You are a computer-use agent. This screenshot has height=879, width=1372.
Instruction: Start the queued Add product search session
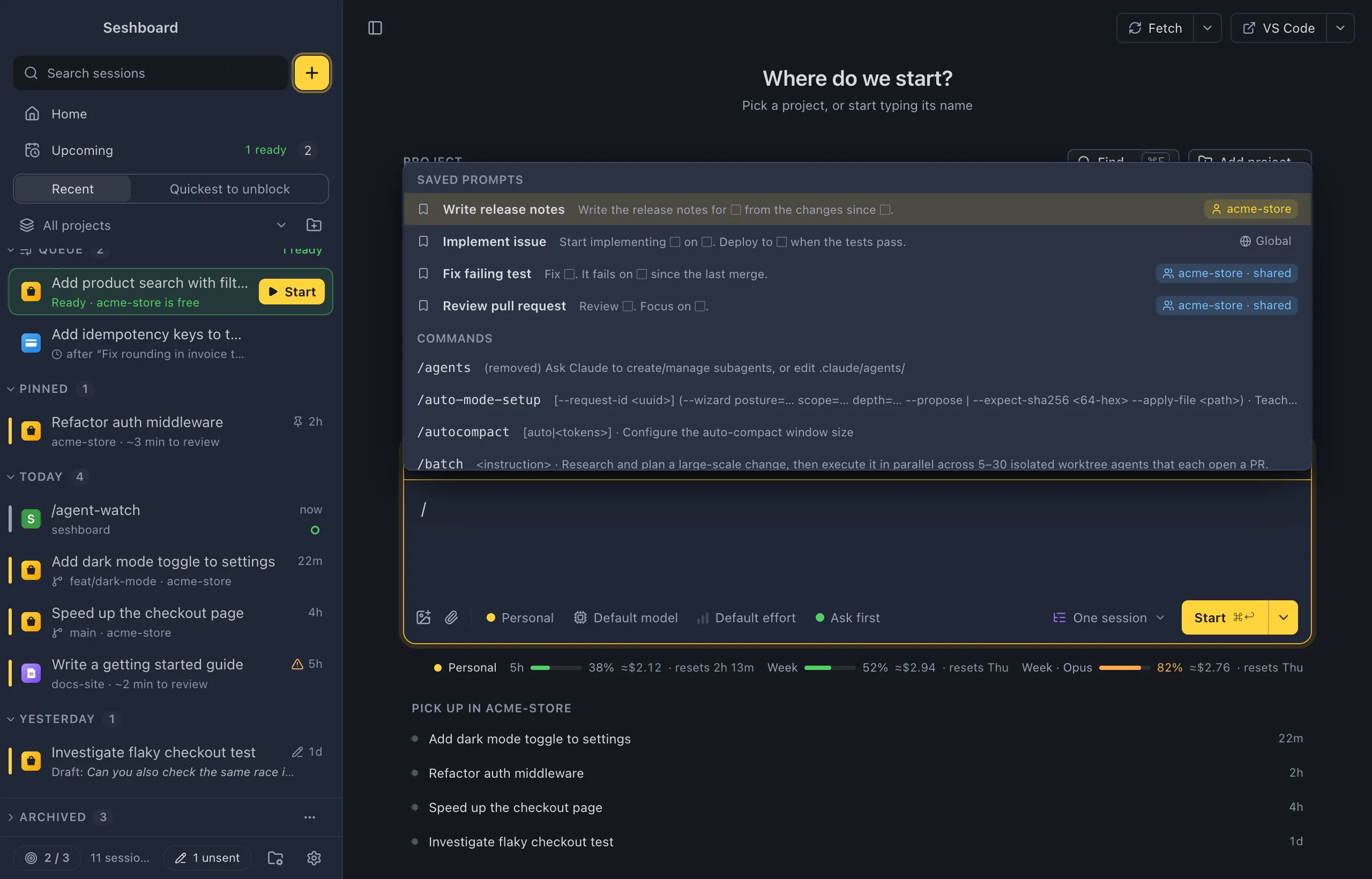click(292, 292)
